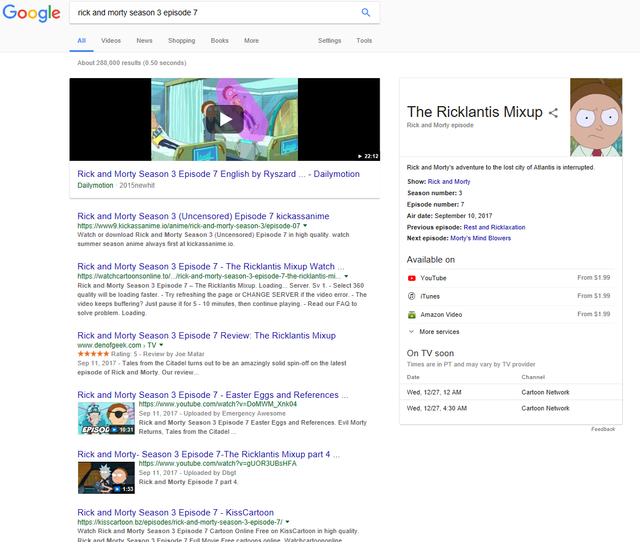The height and width of the screenshot is (542, 640).
Task: Switch to the Books tab
Action: pos(220,40)
